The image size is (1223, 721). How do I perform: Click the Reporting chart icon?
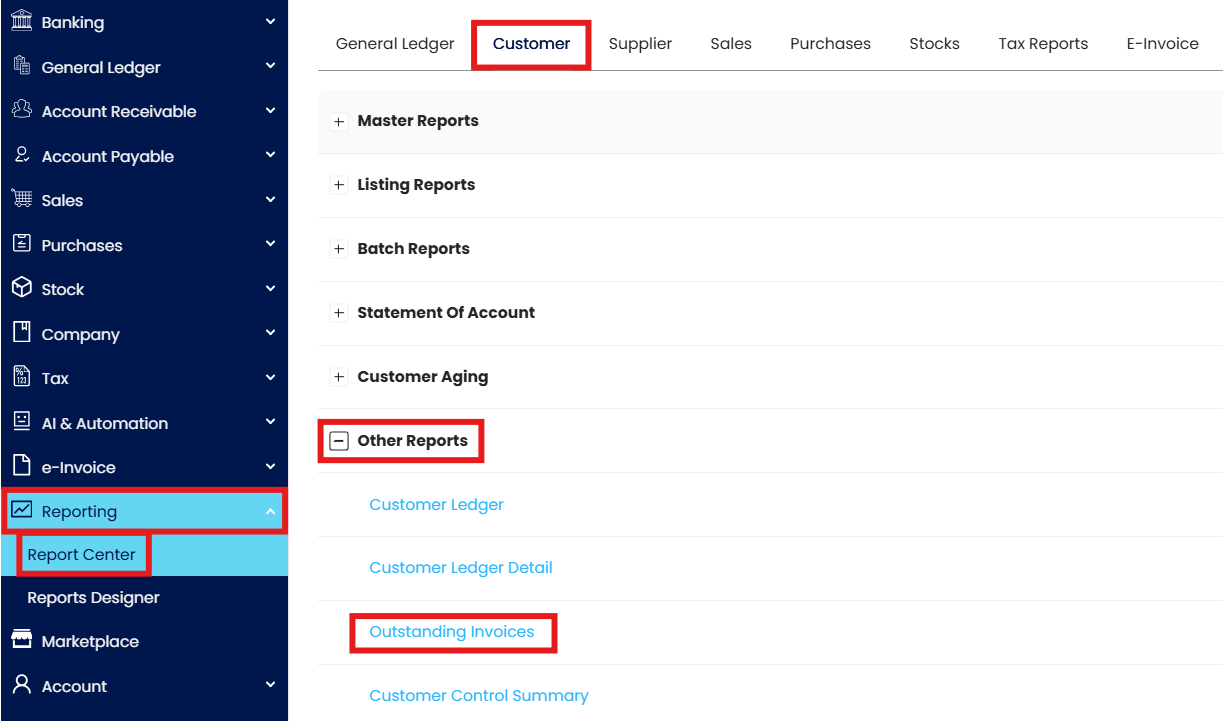coord(21,510)
